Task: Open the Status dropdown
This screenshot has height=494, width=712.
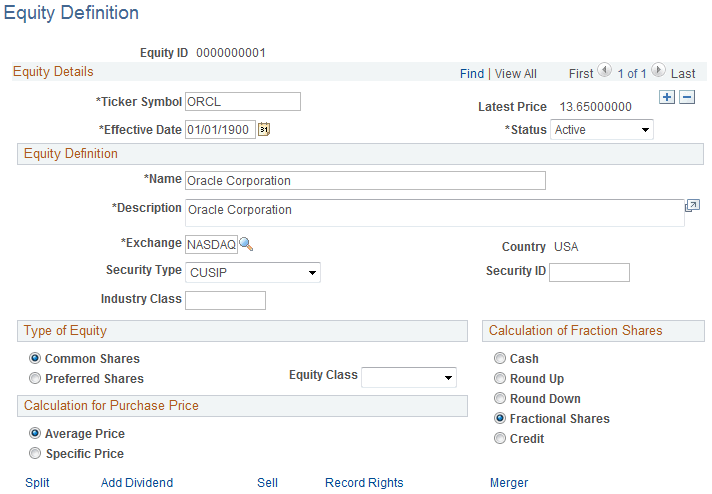Action: (x=602, y=130)
